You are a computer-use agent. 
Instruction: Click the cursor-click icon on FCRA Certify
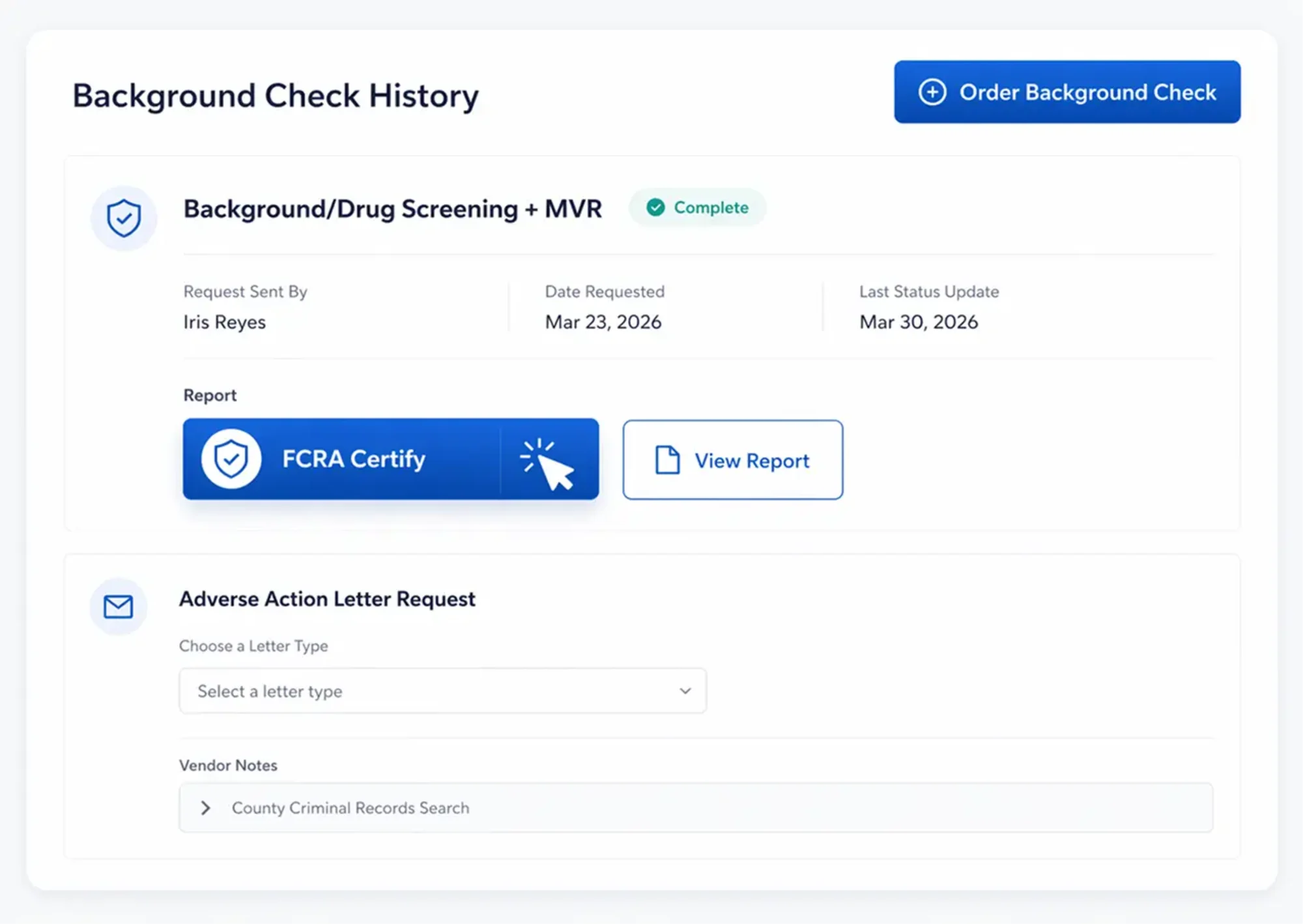547,464
